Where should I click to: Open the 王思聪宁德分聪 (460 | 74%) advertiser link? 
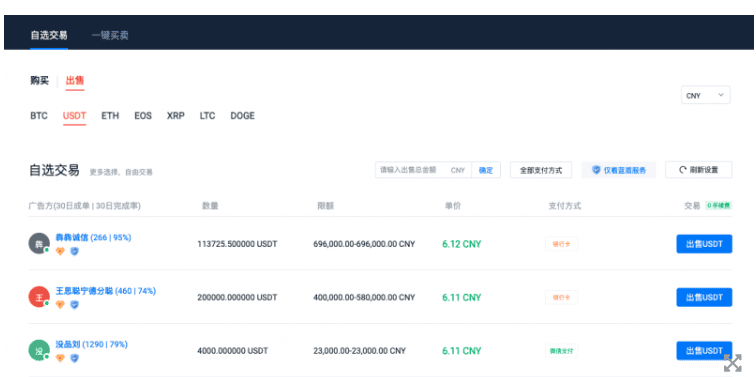106,291
